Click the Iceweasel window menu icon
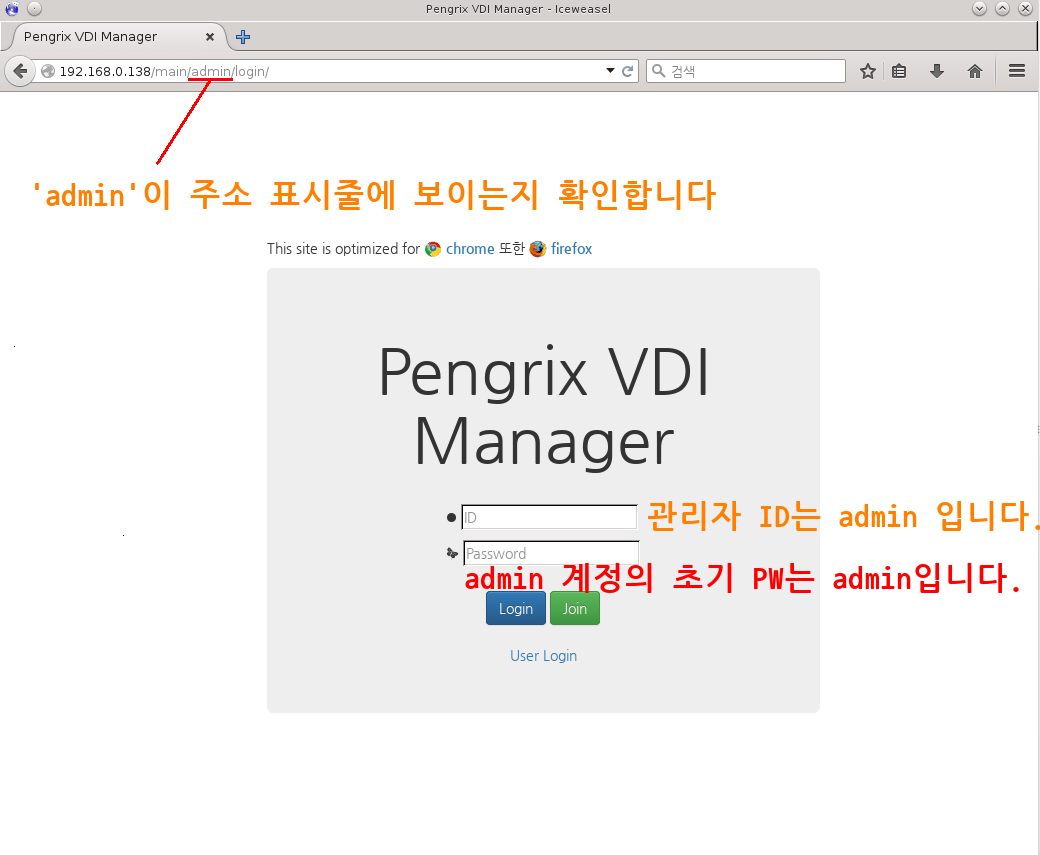 12,9
